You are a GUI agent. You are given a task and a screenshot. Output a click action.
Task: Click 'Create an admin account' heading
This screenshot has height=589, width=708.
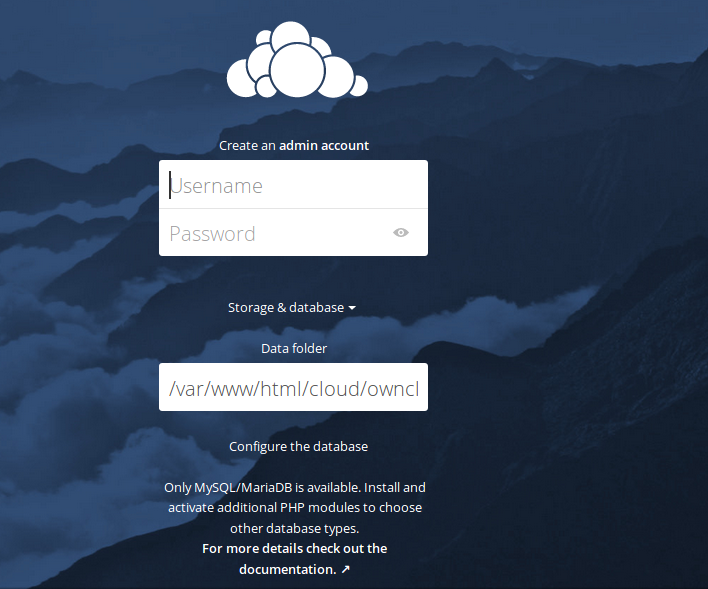(x=294, y=145)
